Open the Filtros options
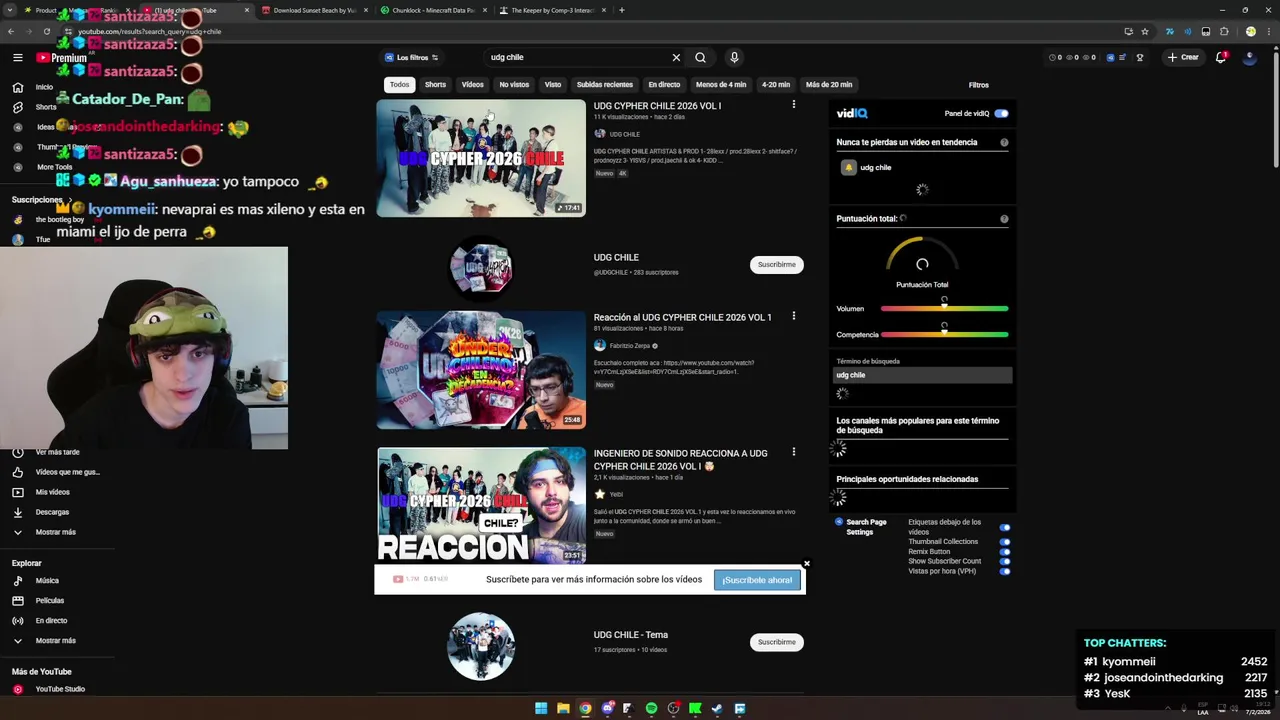The image size is (1280, 720). (978, 85)
